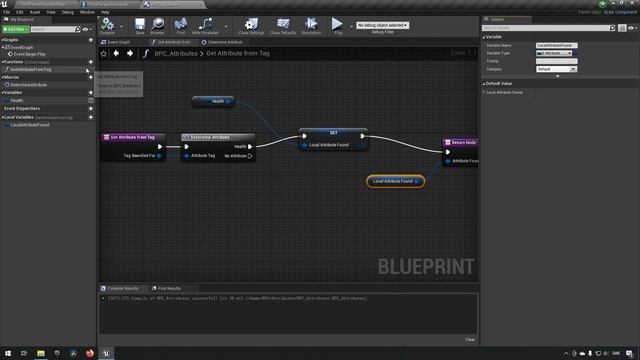Screen dimensions: 640x360
Task: Open the debug object selection dropdown
Action: [382, 25]
